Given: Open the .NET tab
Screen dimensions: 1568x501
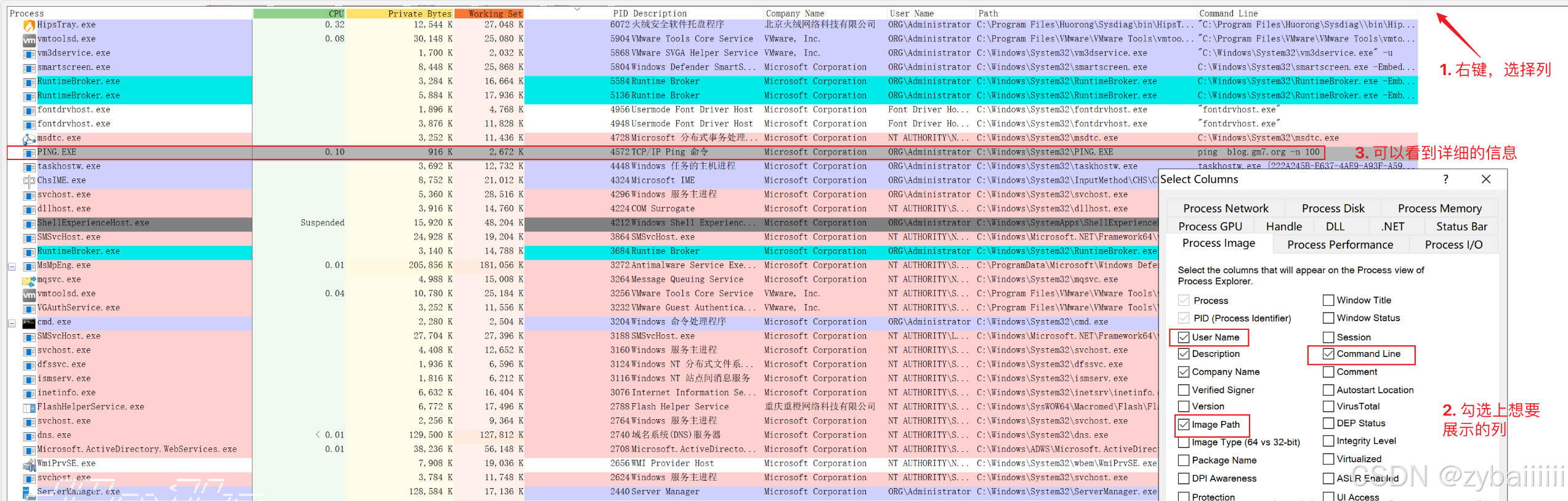Looking at the screenshot, I should [x=1392, y=226].
